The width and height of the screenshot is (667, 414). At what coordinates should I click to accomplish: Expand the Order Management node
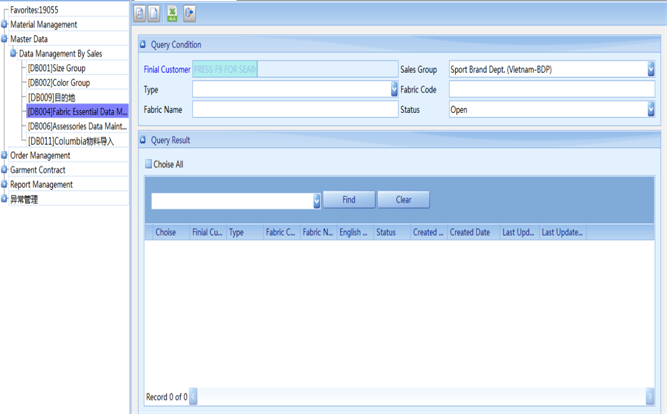point(5,156)
